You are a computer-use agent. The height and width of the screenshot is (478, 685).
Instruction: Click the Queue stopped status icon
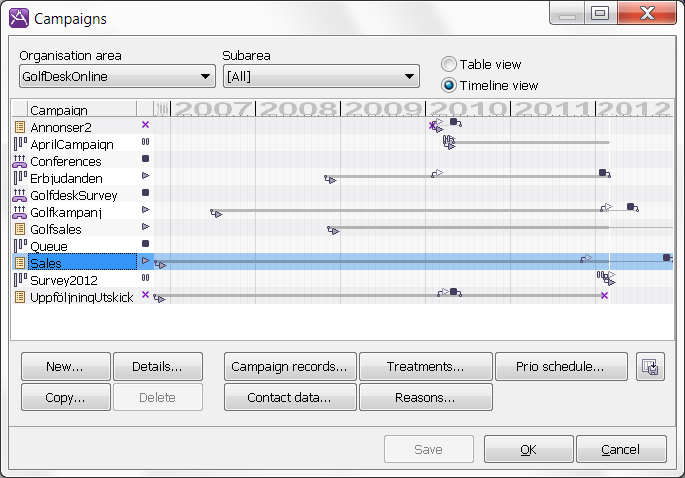[145, 243]
